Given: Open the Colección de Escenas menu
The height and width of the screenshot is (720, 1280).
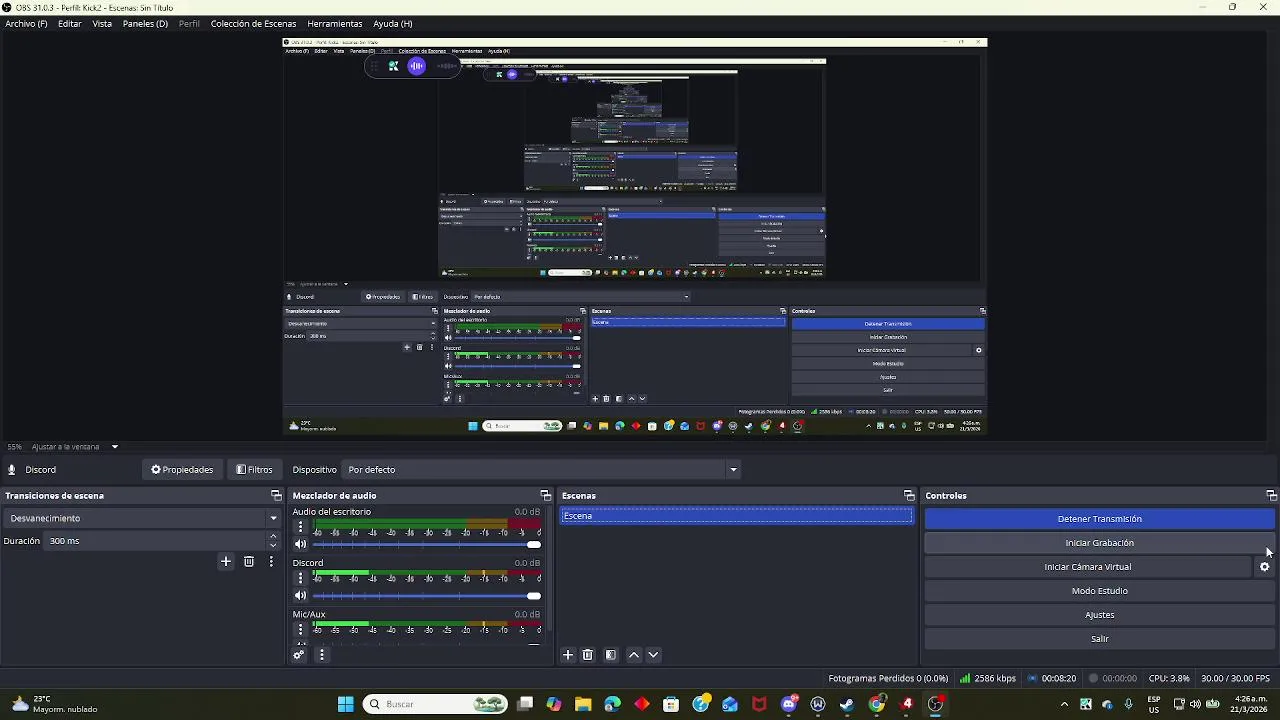Looking at the screenshot, I should pyautogui.click(x=253, y=23).
